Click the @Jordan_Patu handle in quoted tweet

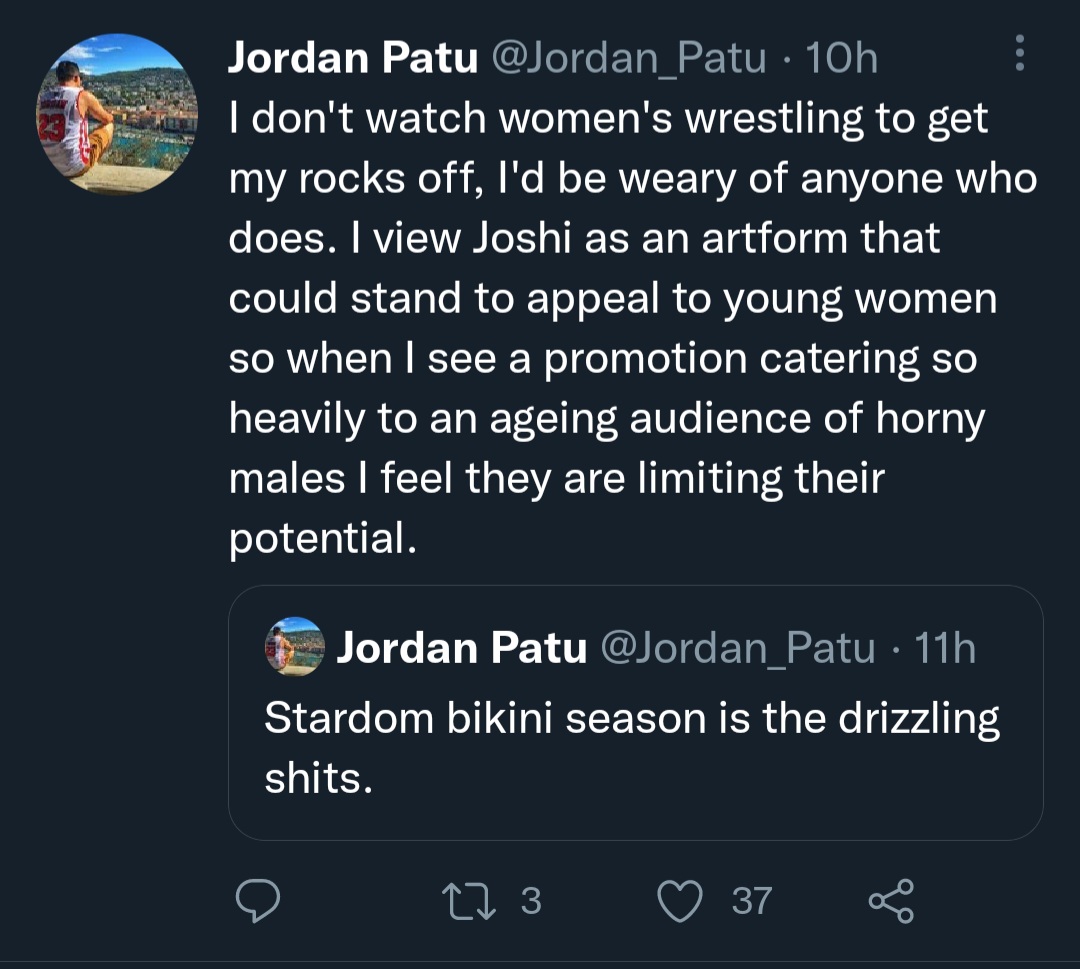[738, 649]
